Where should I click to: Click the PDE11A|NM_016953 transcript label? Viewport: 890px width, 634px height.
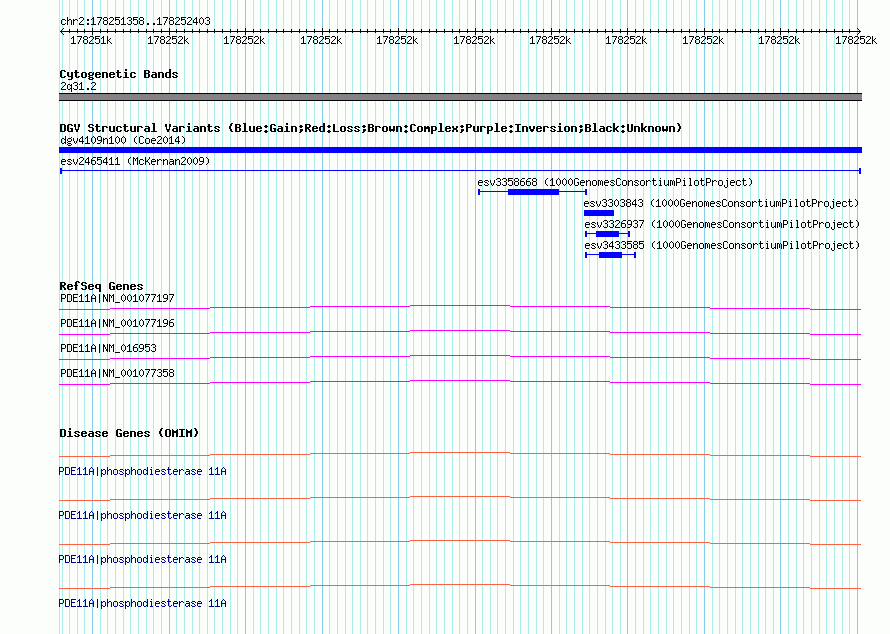pyautogui.click(x=108, y=349)
